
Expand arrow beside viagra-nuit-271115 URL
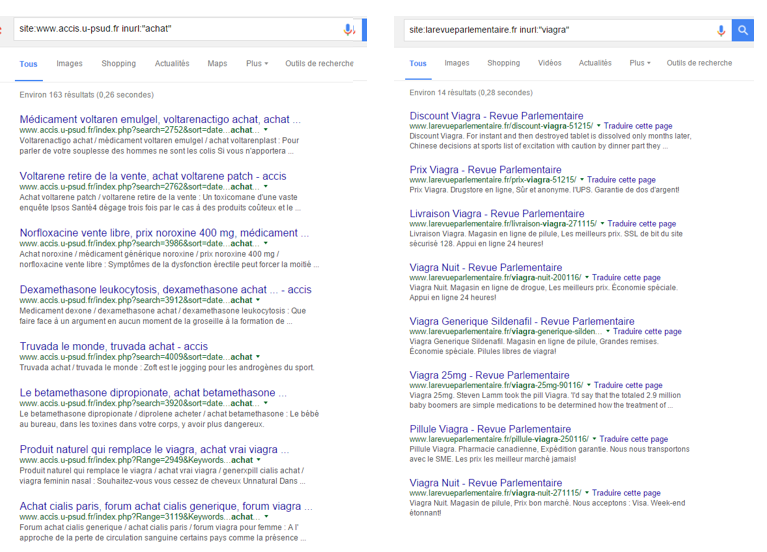(587, 493)
